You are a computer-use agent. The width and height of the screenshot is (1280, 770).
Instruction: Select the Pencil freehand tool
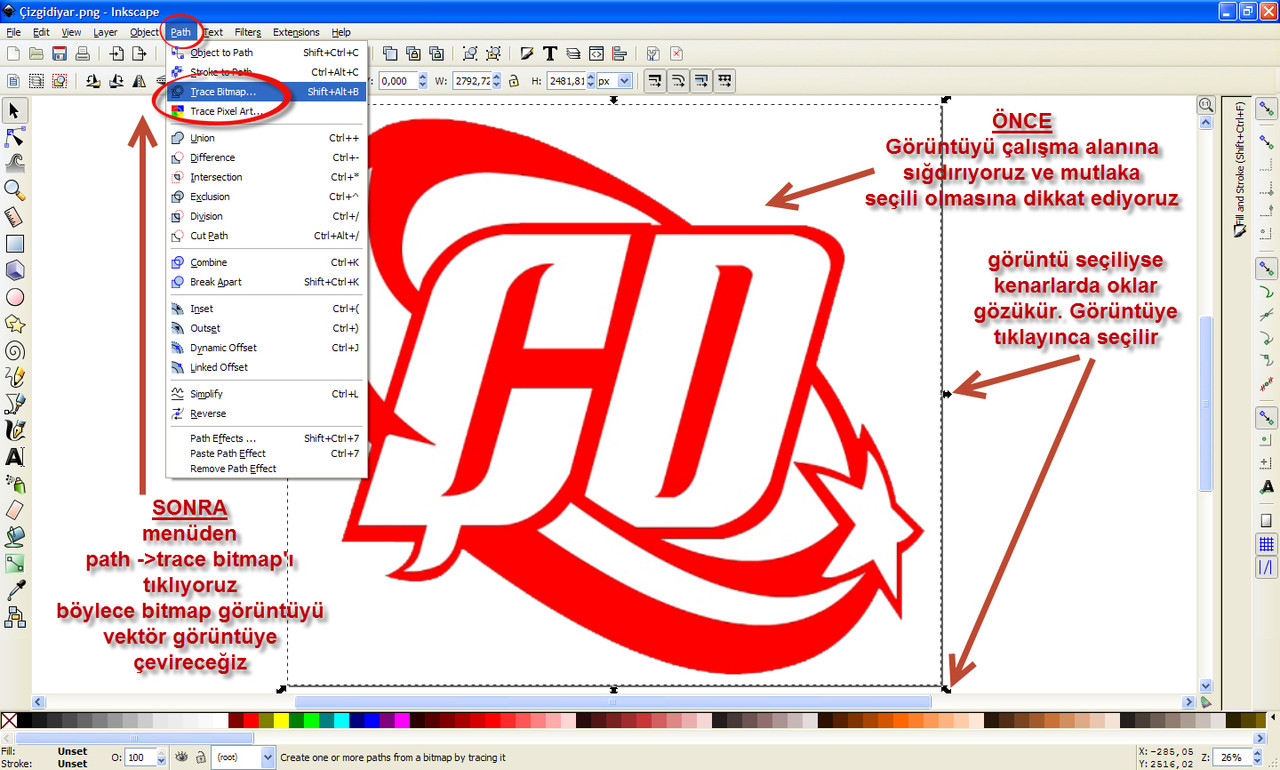15,377
